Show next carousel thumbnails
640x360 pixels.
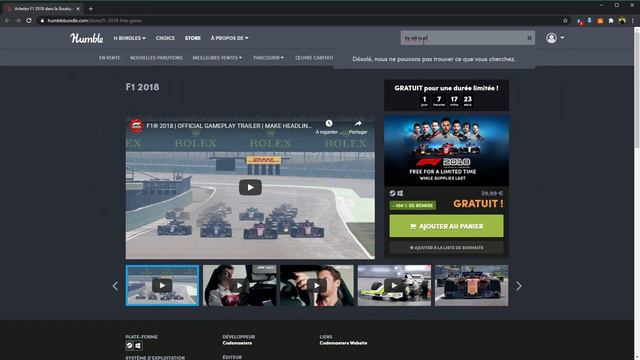[x=518, y=286]
